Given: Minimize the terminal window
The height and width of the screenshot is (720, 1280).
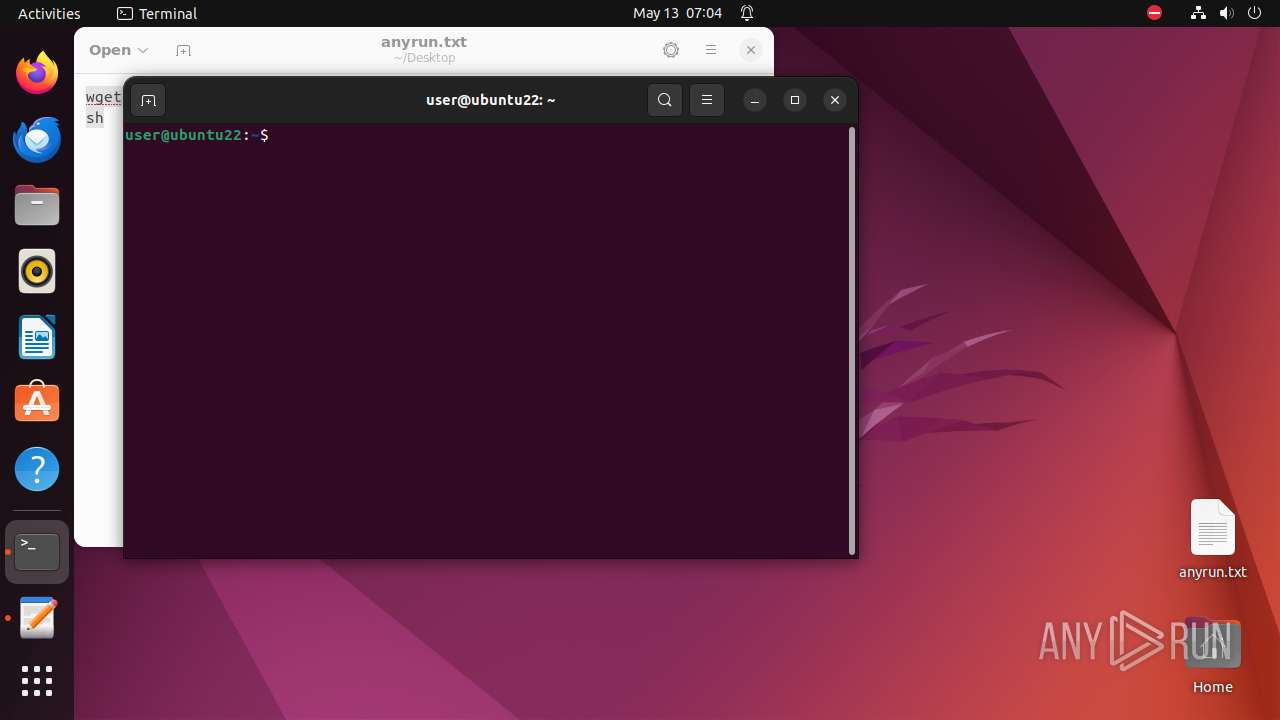Looking at the screenshot, I should tap(755, 100).
